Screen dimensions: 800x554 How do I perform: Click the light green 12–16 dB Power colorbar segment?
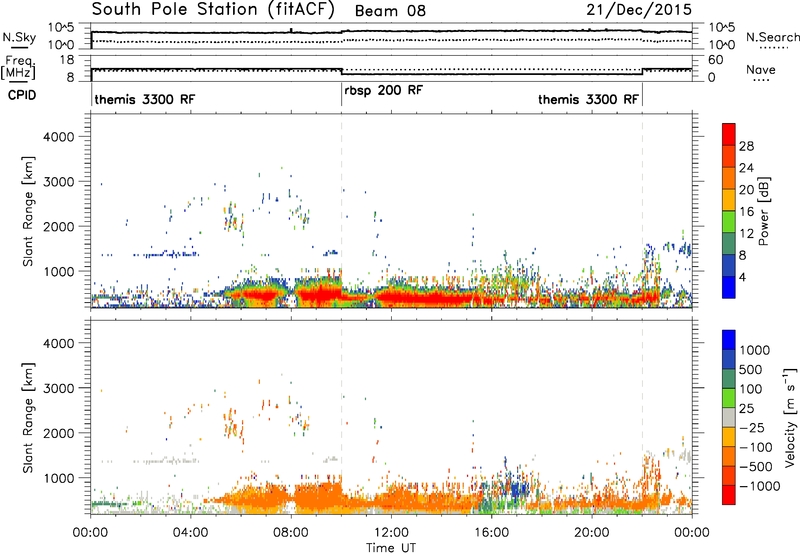[729, 221]
